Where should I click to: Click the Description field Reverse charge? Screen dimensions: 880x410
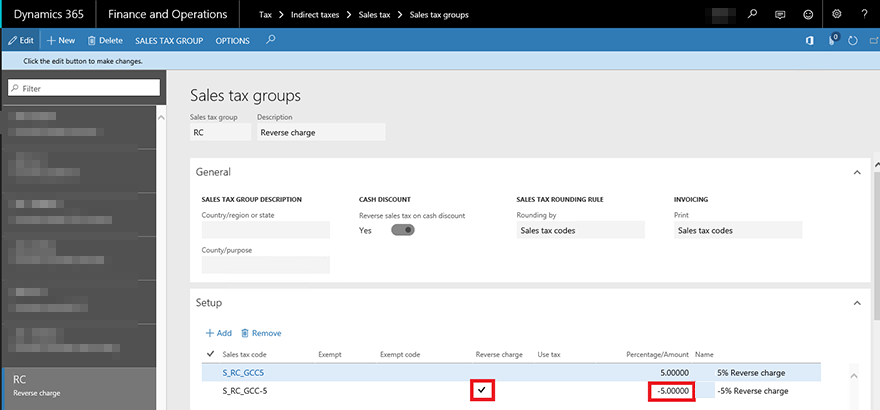[321, 132]
